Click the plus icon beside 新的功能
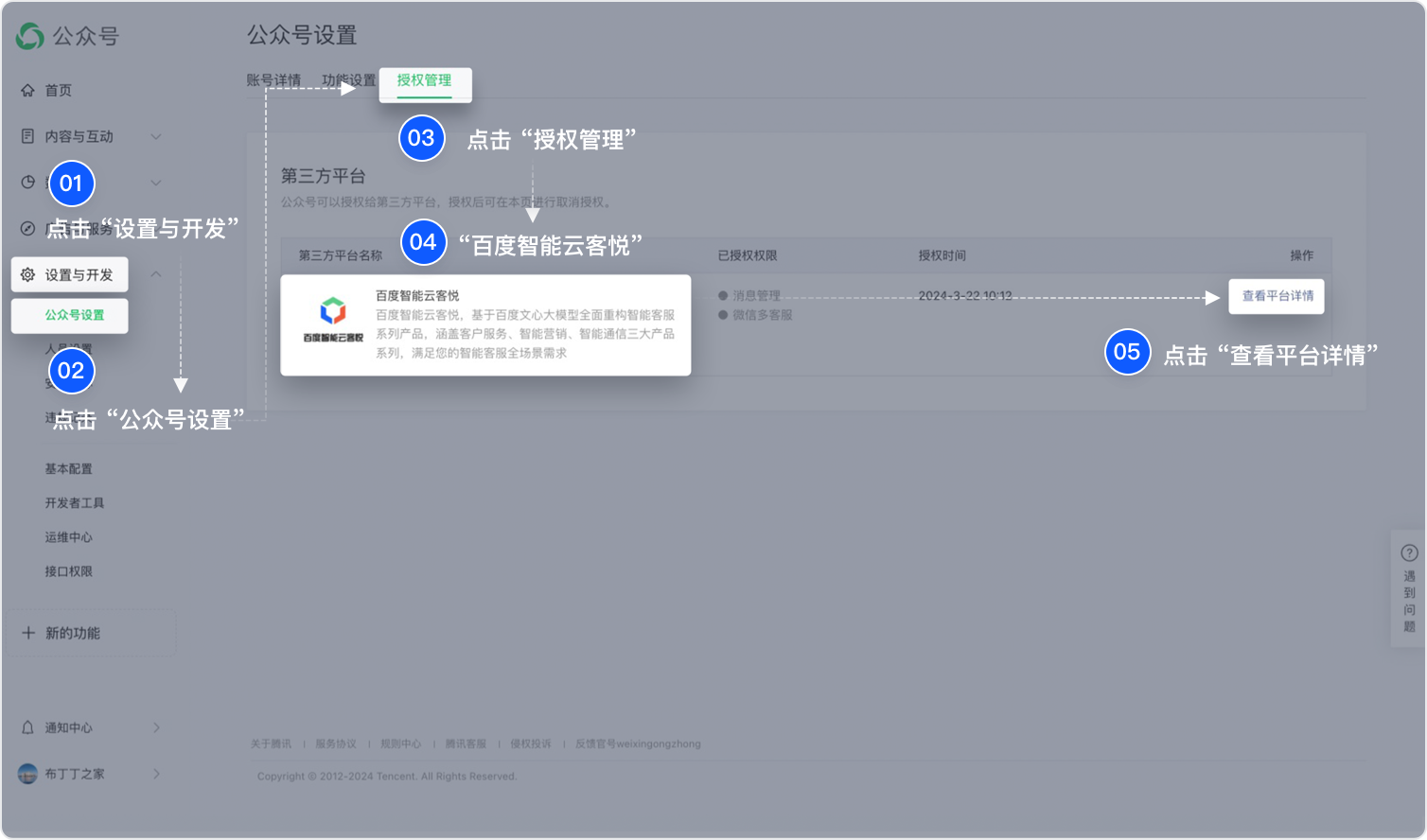The image size is (1427, 840). [28, 633]
